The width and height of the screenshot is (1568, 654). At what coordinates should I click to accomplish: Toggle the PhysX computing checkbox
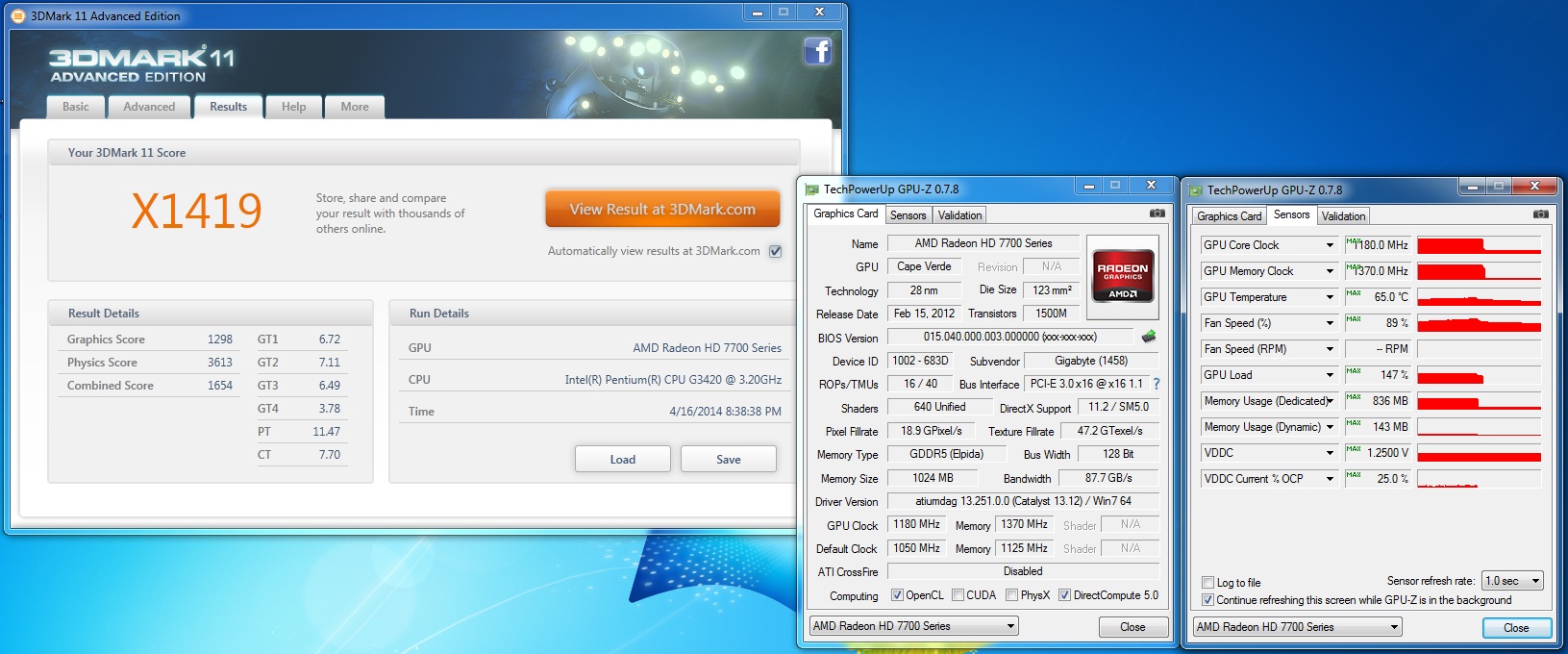click(x=1011, y=595)
